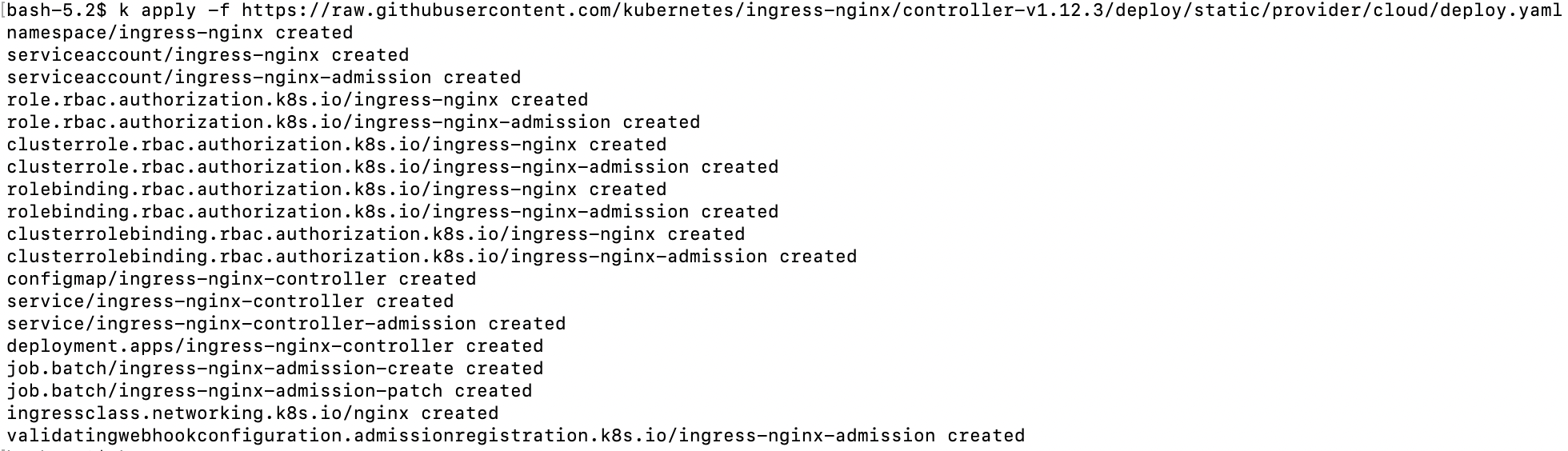The height and width of the screenshot is (451, 1568).
Task: Click the "service/ingress-nginx-controller created" line
Action: click(x=230, y=301)
